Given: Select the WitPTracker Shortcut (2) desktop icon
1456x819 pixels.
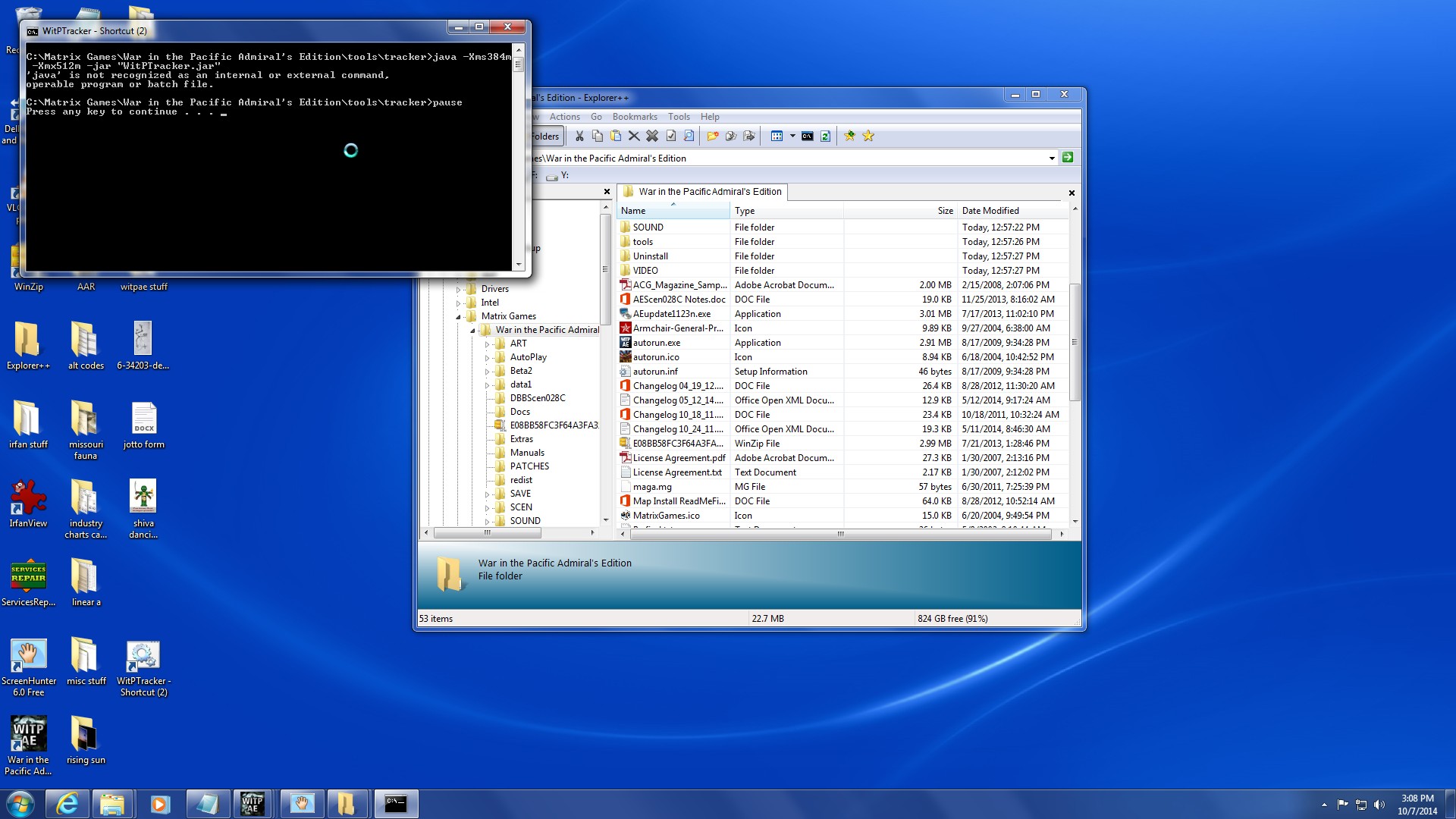Looking at the screenshot, I should pyautogui.click(x=143, y=667).
